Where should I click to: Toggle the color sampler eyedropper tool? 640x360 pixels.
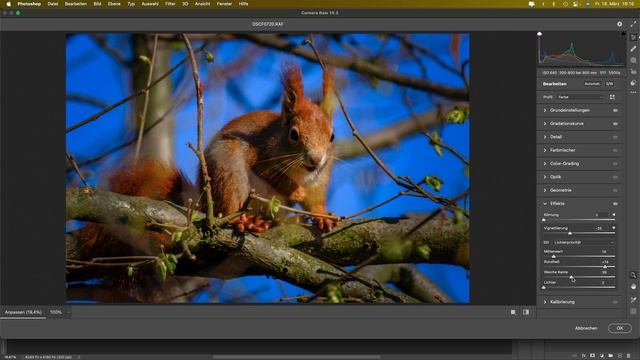[633, 300]
